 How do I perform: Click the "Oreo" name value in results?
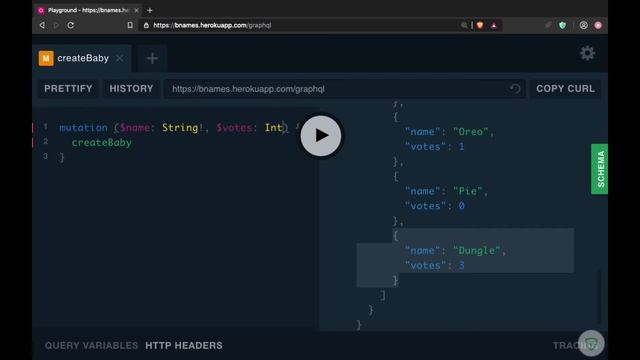click(x=471, y=132)
